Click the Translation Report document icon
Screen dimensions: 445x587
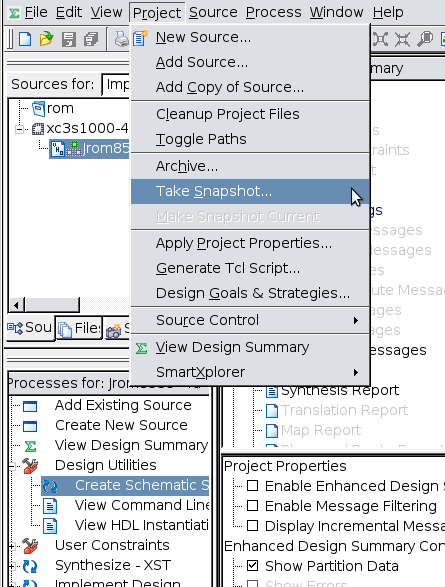point(272,411)
